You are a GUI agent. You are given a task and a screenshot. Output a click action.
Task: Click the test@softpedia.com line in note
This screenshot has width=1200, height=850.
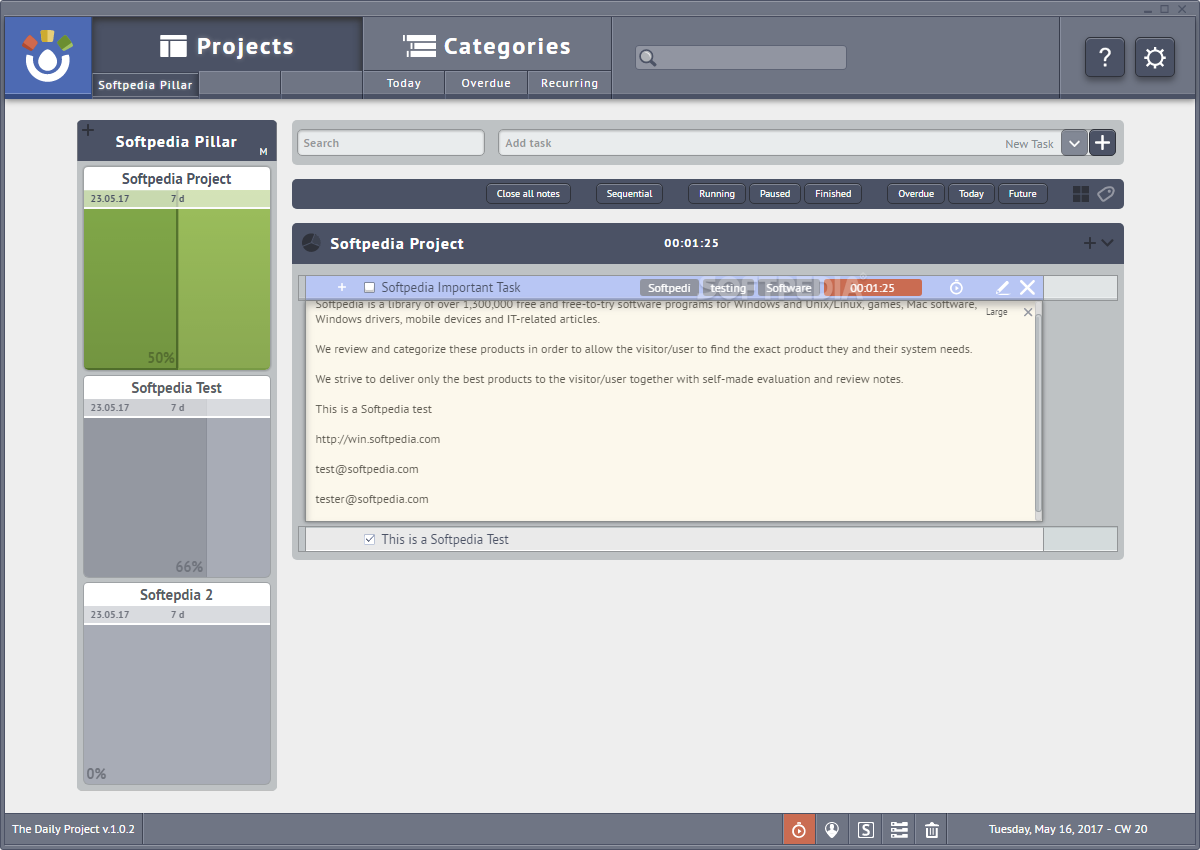tap(367, 469)
